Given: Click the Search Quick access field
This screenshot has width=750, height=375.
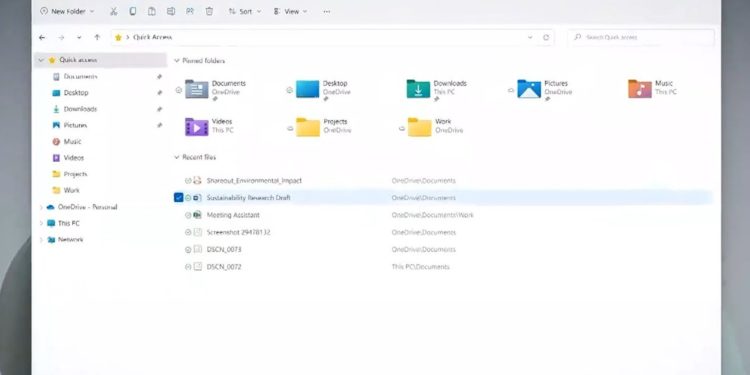Looking at the screenshot, I should (x=641, y=37).
